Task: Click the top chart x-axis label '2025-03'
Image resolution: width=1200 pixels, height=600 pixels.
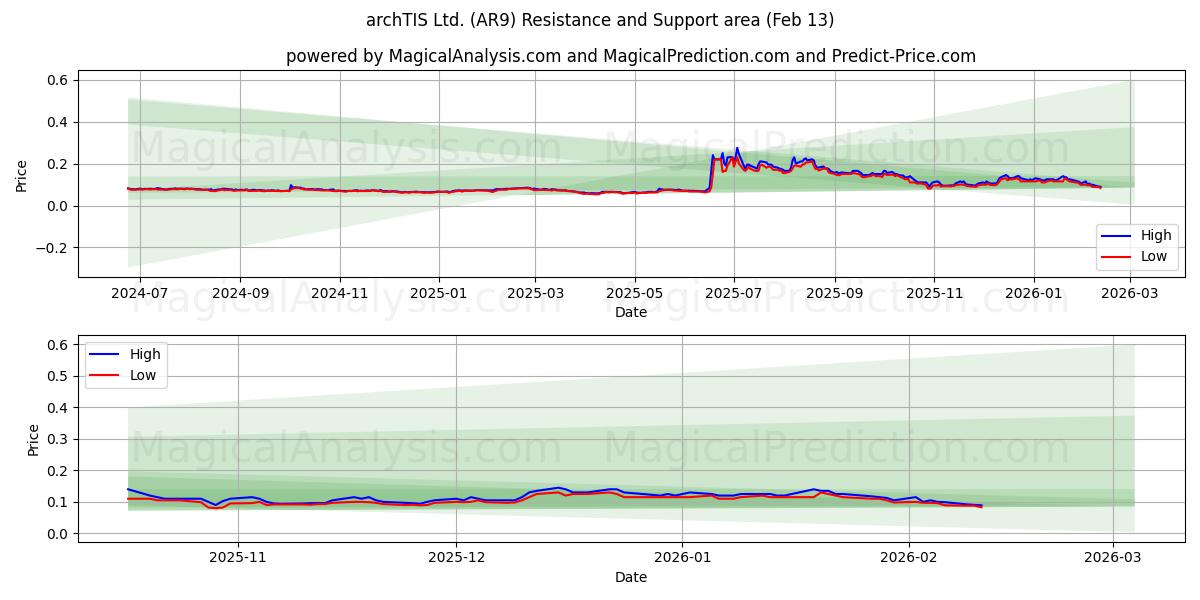Action: [x=535, y=293]
